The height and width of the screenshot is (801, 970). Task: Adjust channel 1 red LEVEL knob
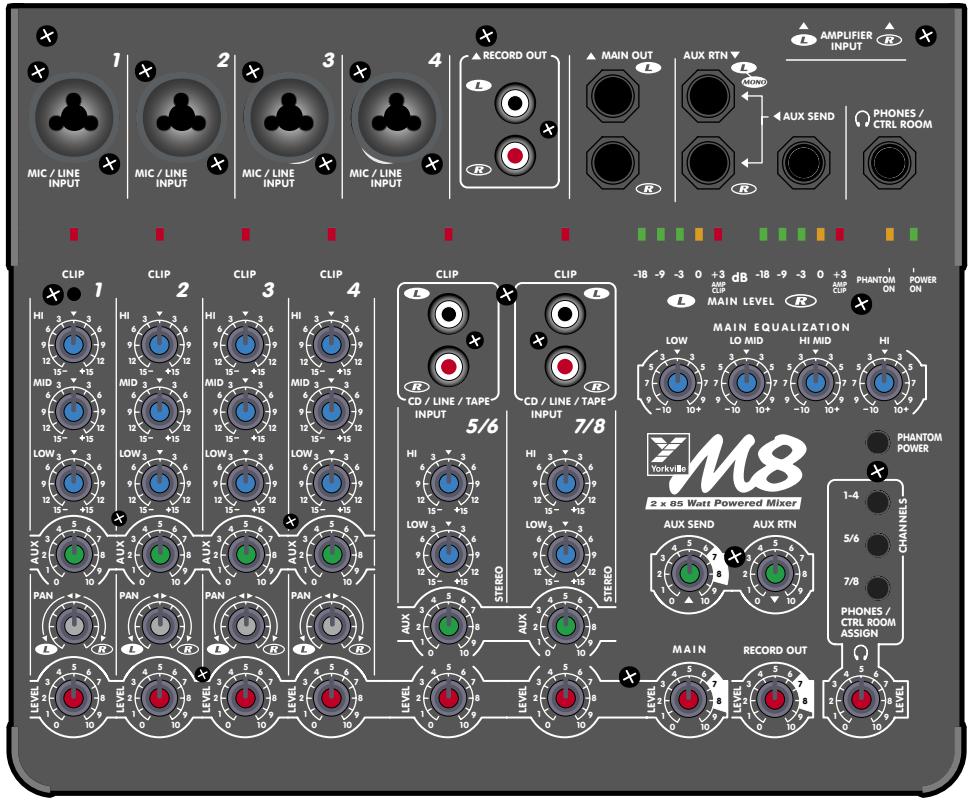[74, 698]
